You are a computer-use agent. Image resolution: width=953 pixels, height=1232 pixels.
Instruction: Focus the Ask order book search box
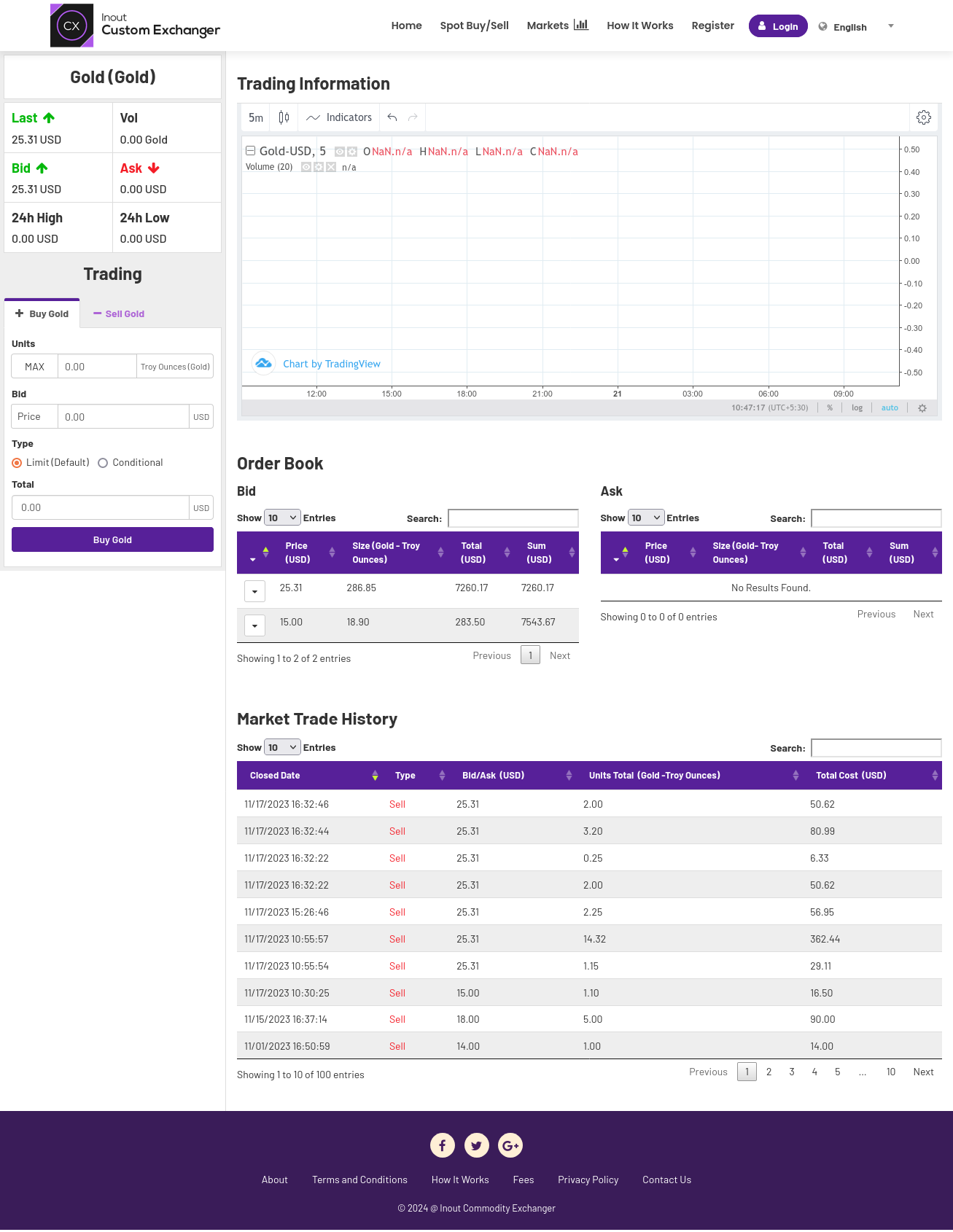[x=876, y=518]
